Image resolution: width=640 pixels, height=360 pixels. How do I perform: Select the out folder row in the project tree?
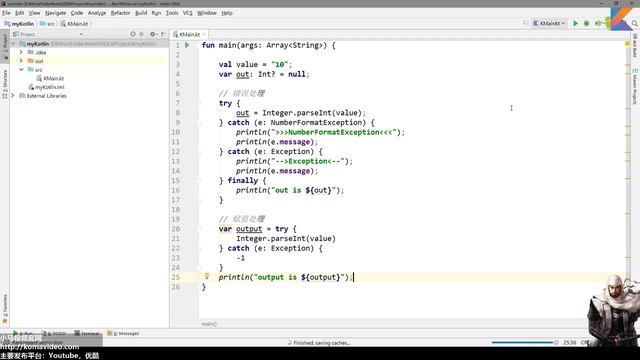point(89,61)
